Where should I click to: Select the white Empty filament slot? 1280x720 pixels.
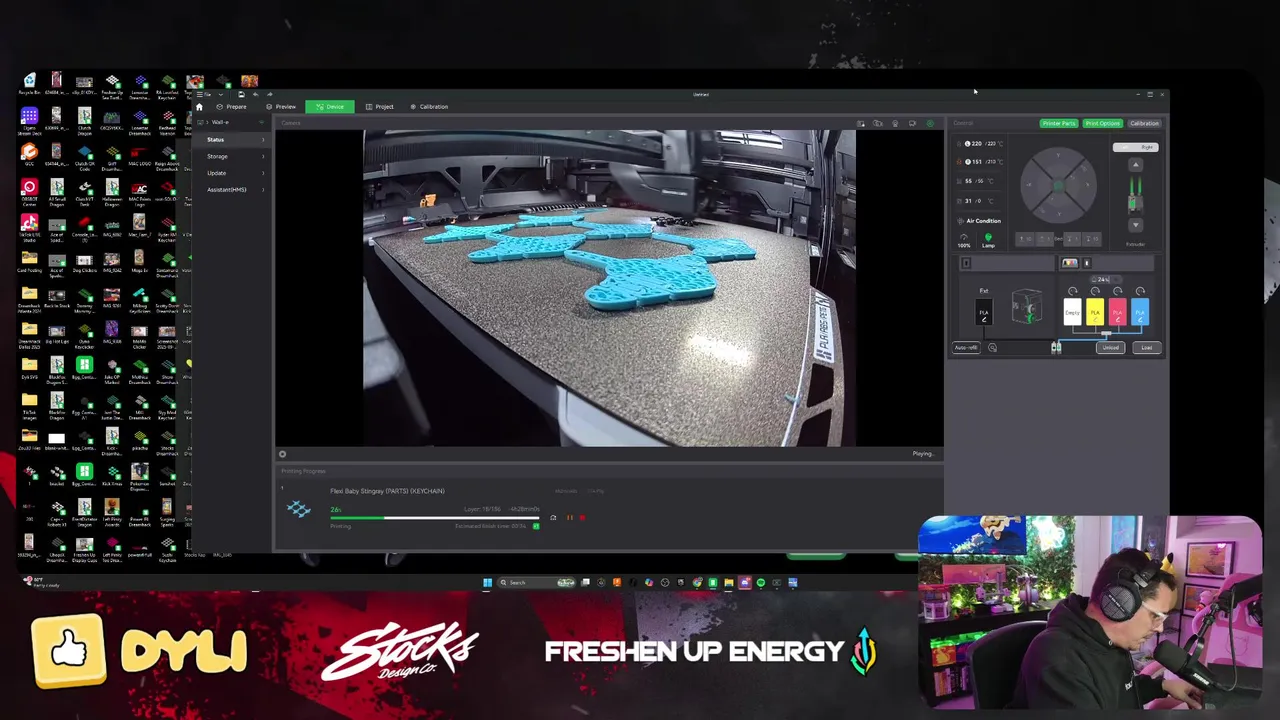1072,311
